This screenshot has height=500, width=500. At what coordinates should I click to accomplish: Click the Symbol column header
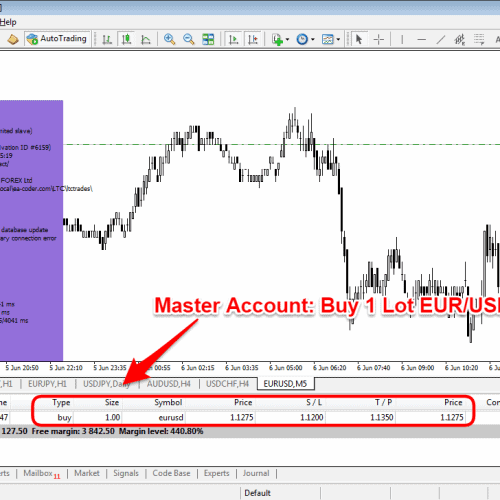click(168, 402)
